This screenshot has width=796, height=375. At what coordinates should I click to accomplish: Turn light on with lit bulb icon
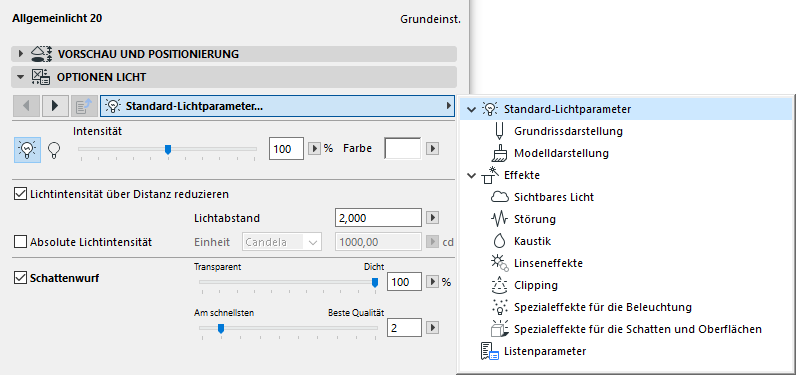coord(27,150)
